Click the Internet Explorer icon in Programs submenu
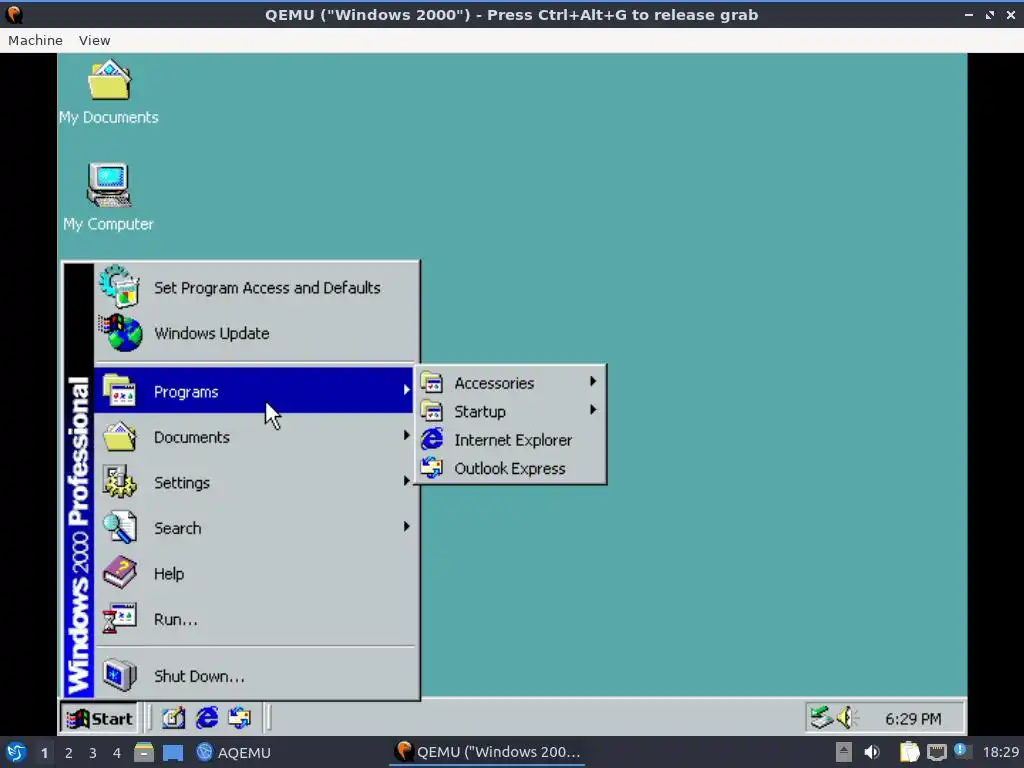 [x=432, y=440]
